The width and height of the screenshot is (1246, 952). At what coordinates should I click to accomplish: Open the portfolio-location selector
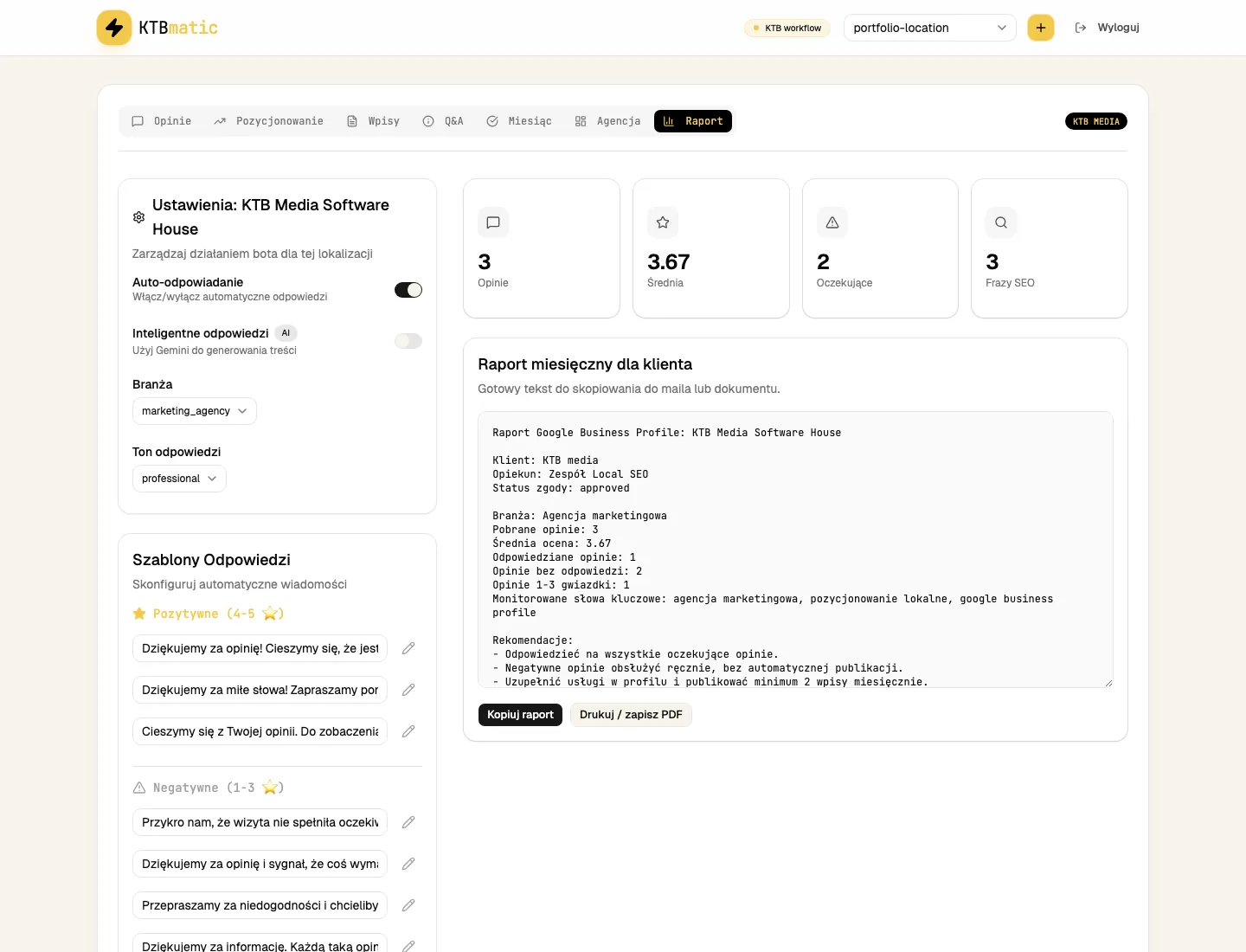click(x=929, y=28)
